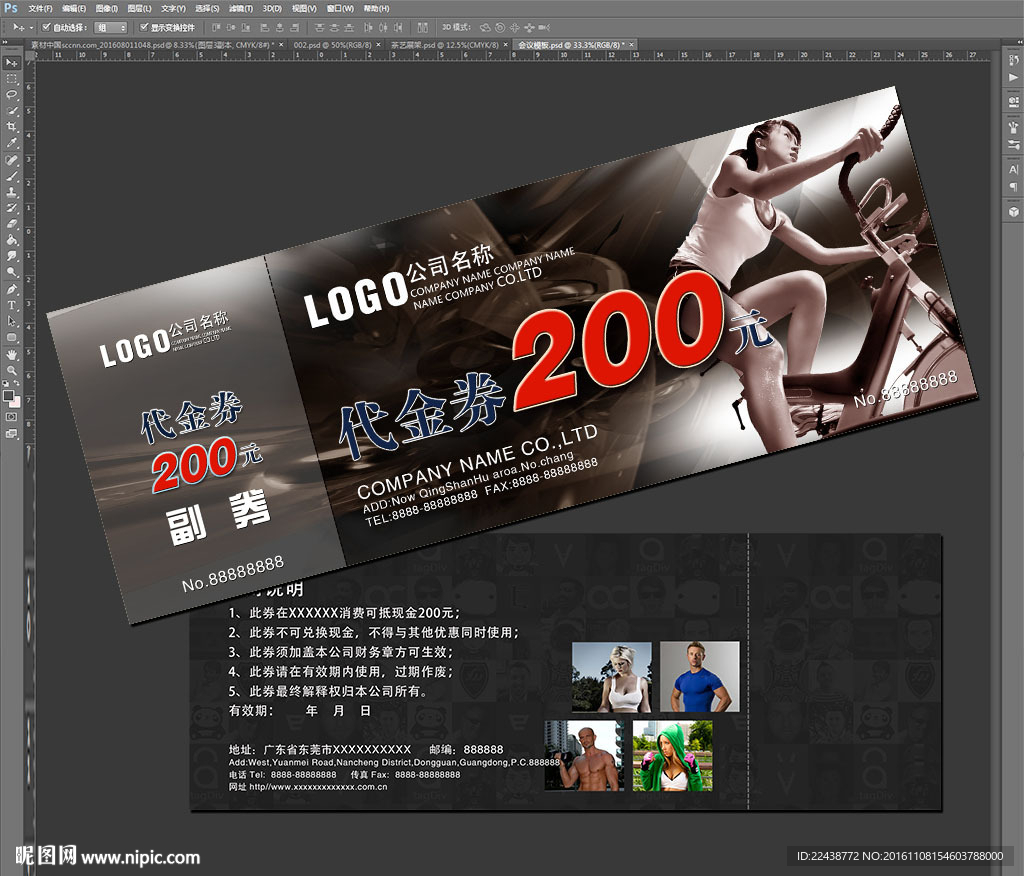
Task: Open the Brush Presets panel icon
Action: 1013,126
